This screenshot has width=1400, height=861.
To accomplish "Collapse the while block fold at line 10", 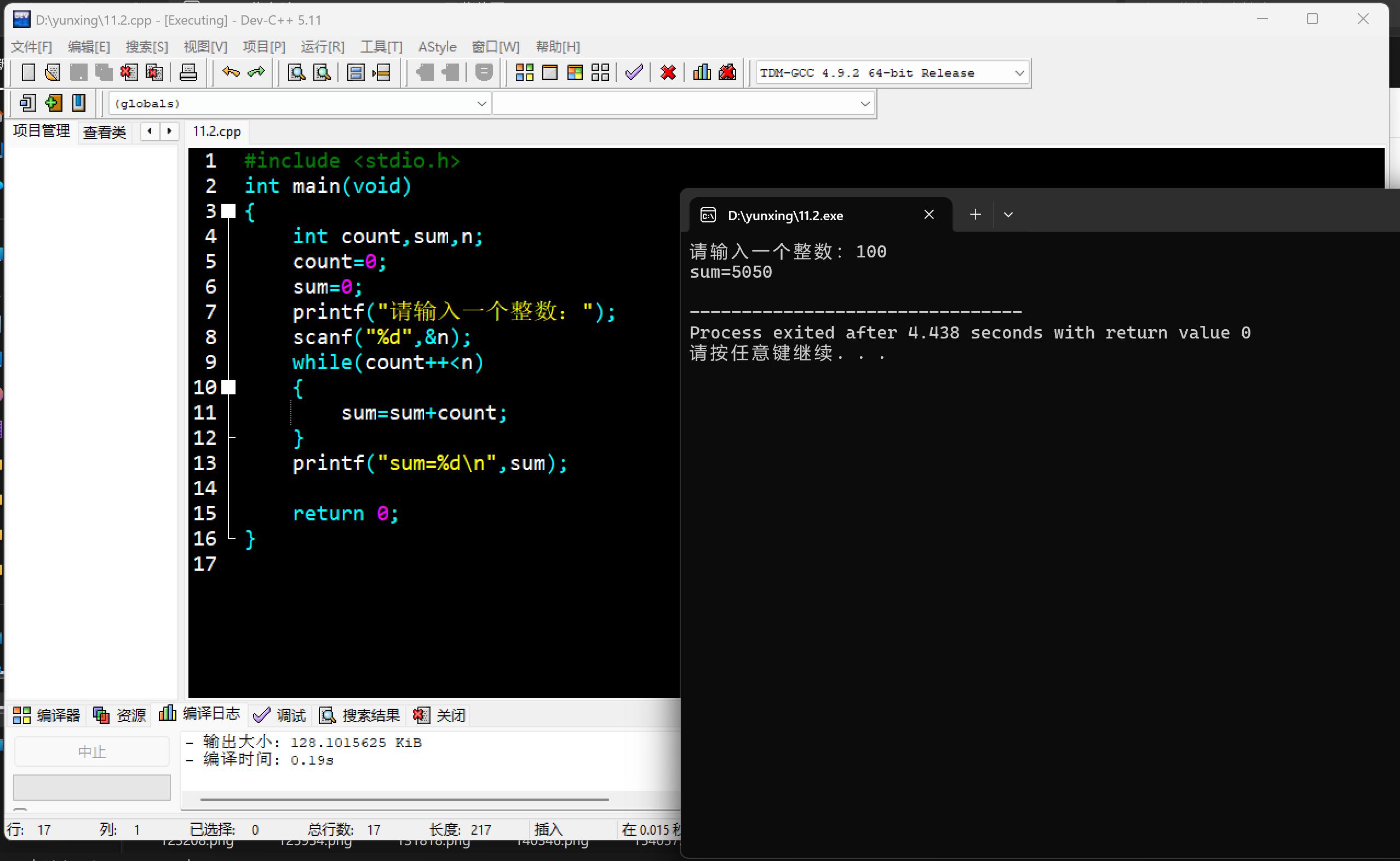I will 228,388.
